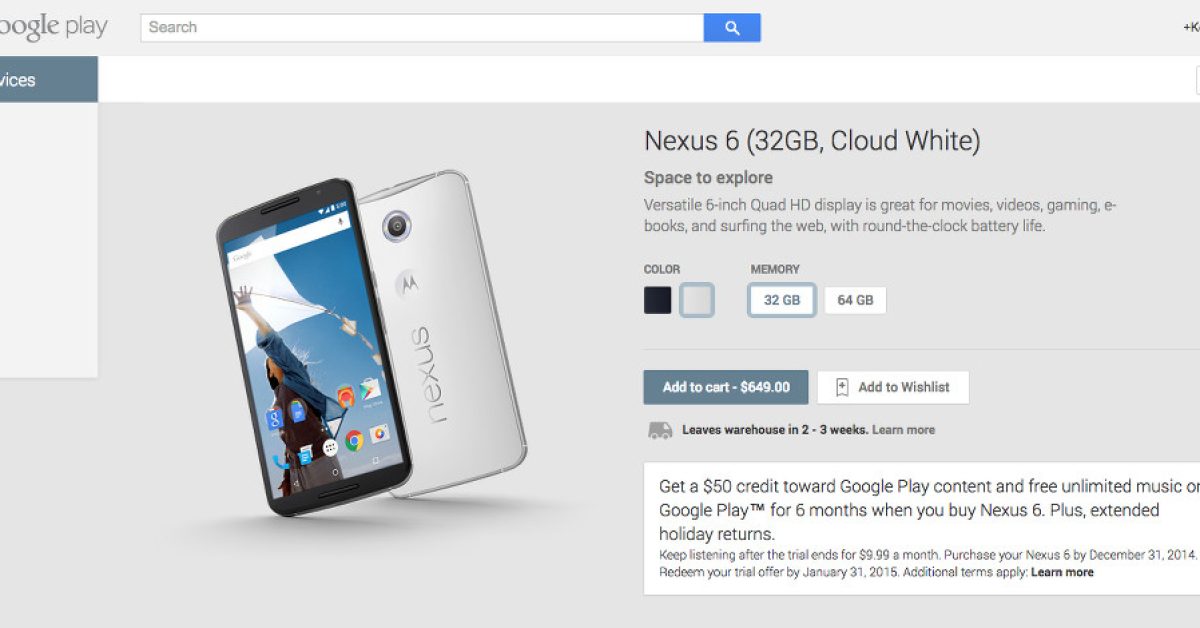Image resolution: width=1200 pixels, height=628 pixels.
Task: Click the Chrome icon on the phone screen
Action: click(x=354, y=439)
